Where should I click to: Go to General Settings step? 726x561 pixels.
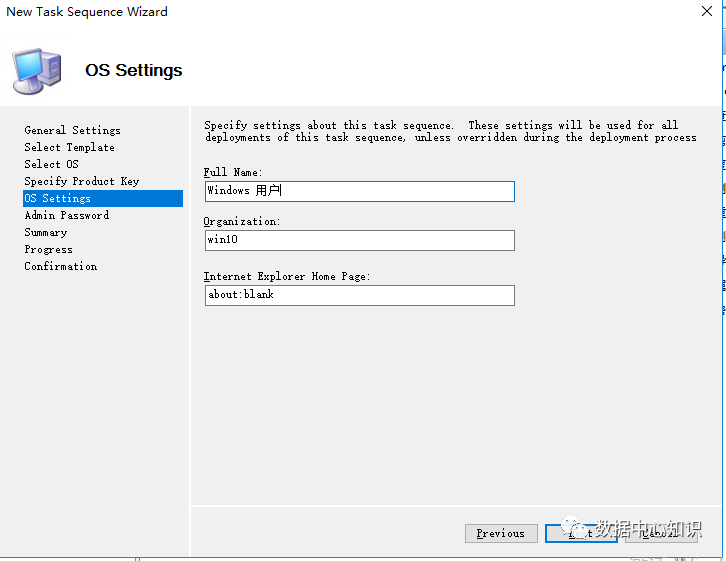[x=72, y=130]
